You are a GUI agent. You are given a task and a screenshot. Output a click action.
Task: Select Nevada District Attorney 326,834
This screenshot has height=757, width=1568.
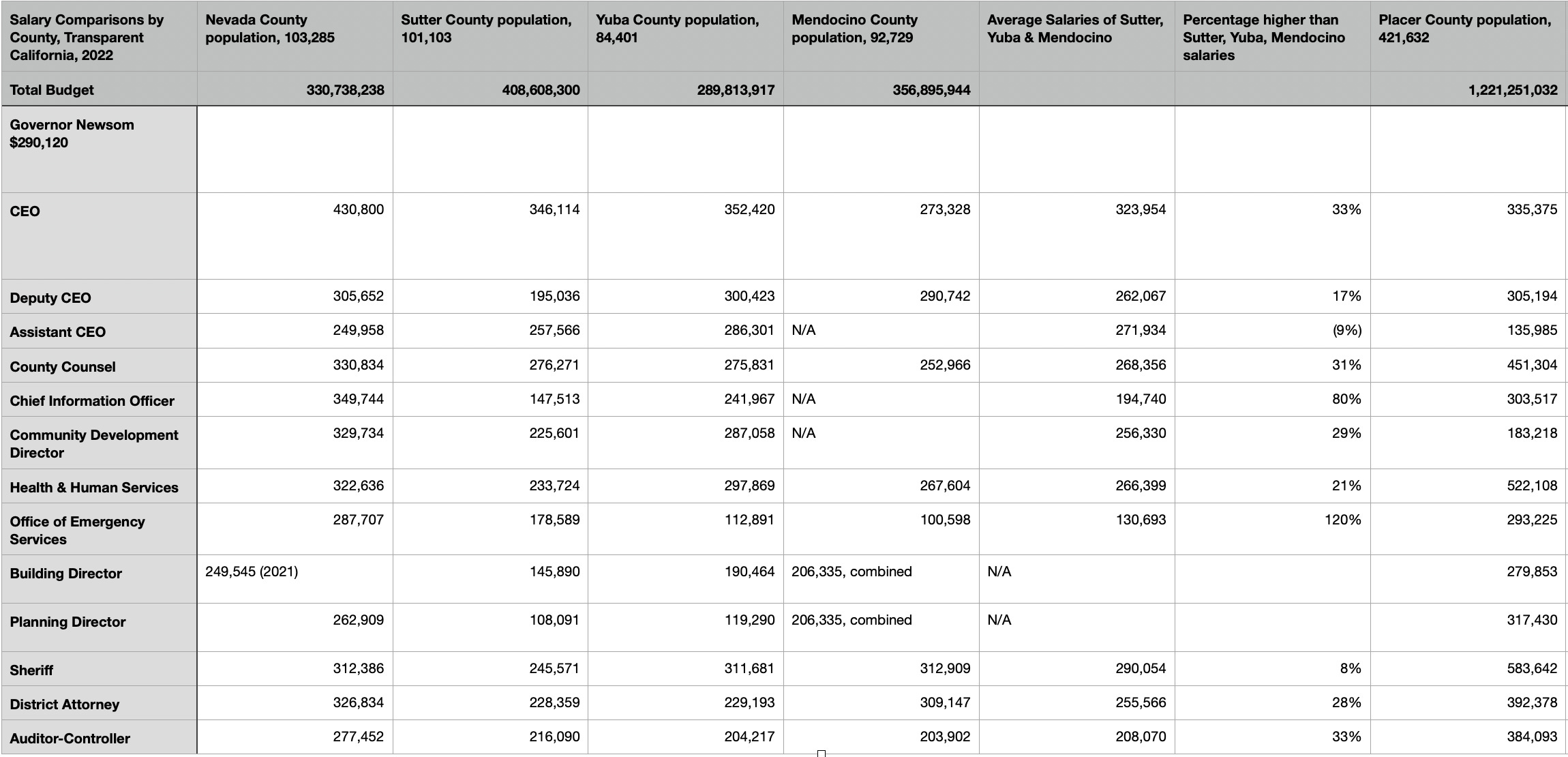(358, 702)
